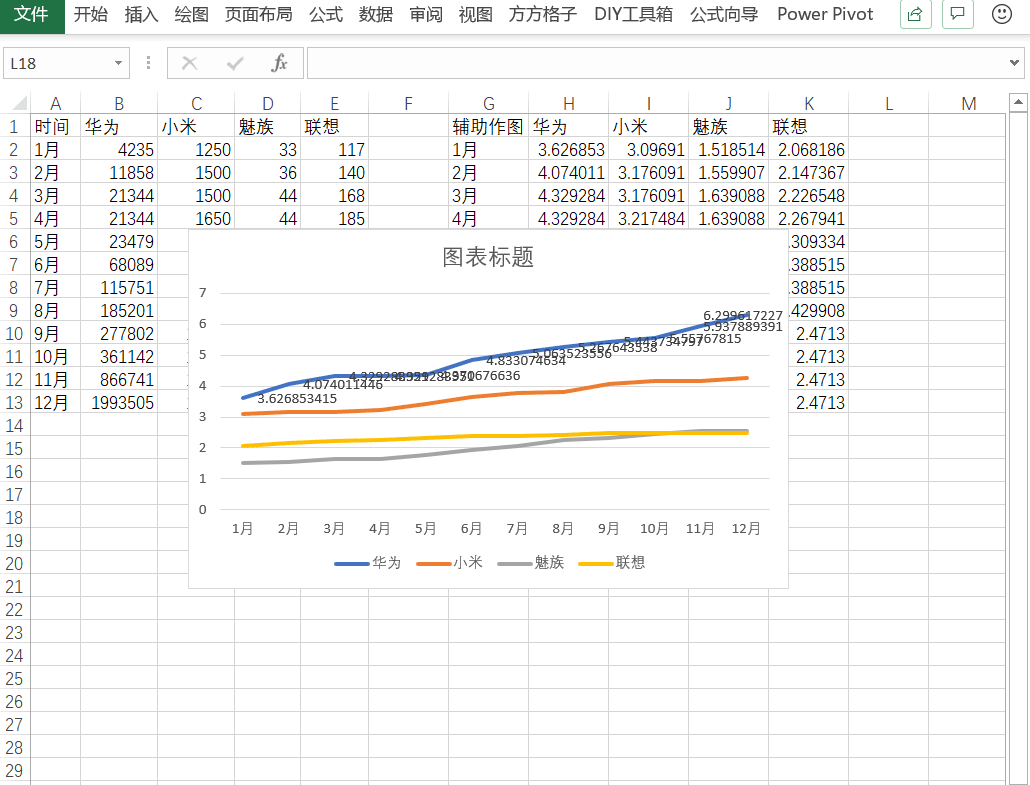Click the Enter checkmark formula icon
Screen dimensions: 1030x785
tap(235, 63)
